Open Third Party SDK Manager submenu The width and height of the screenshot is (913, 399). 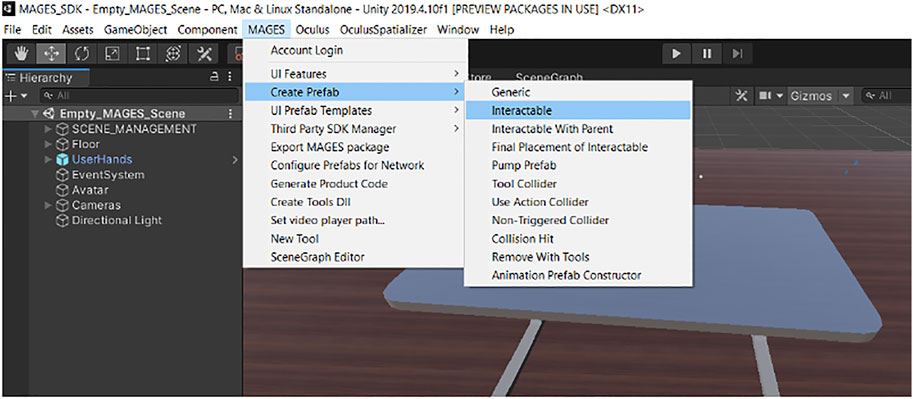355,129
